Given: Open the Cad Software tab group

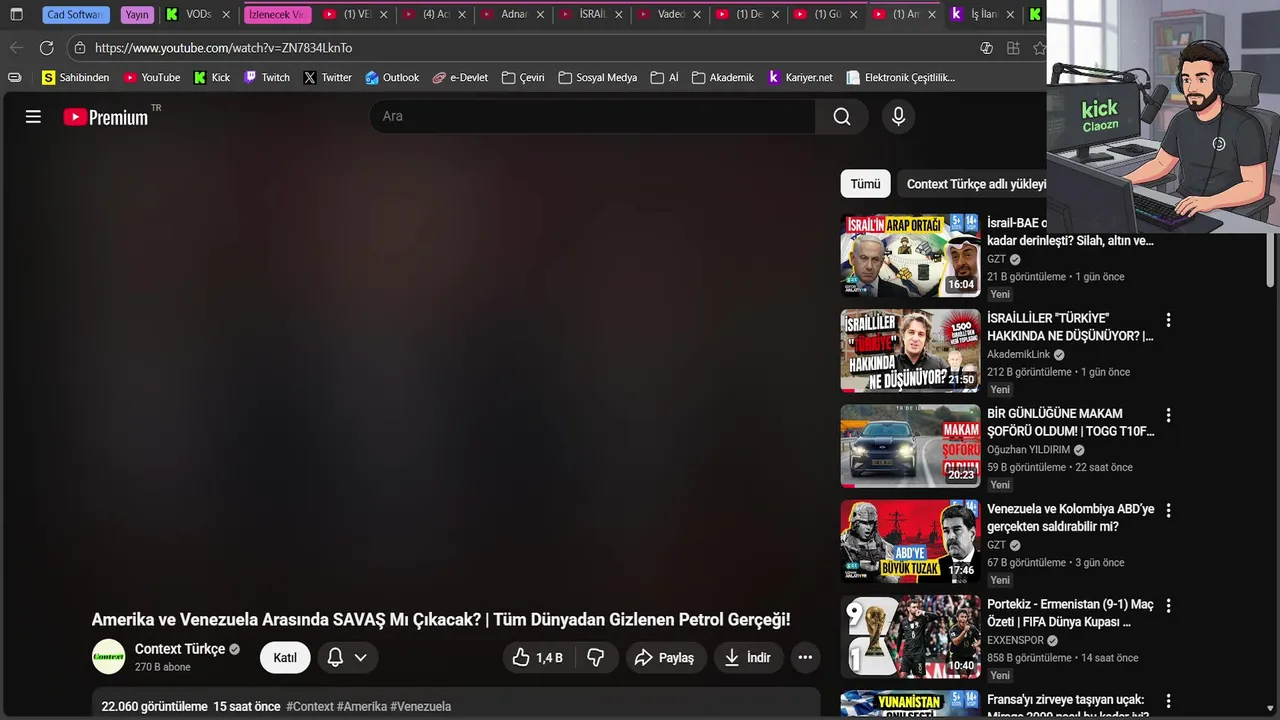Looking at the screenshot, I should (76, 15).
